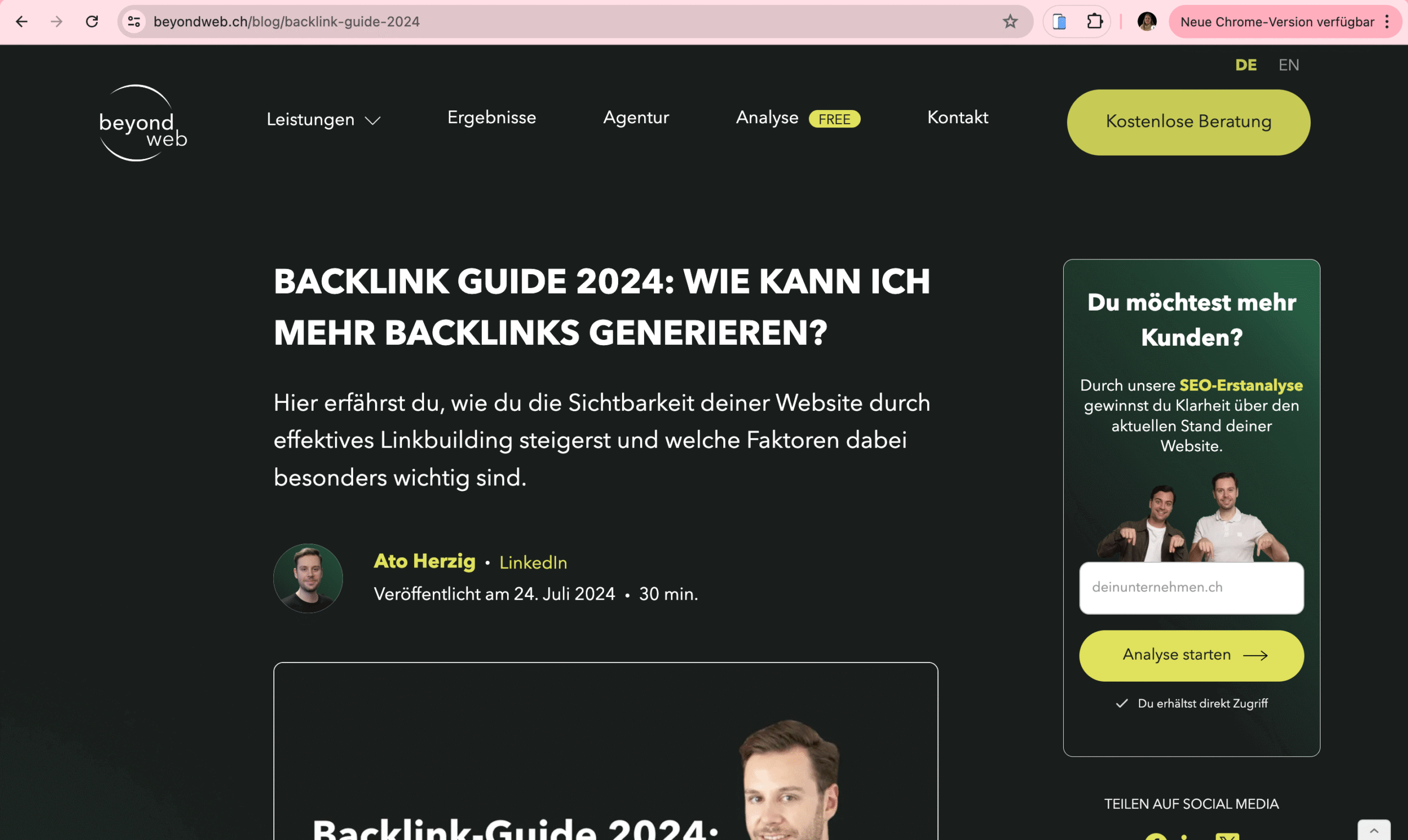1408x840 pixels.
Task: Switch site language to EN
Action: point(1289,65)
